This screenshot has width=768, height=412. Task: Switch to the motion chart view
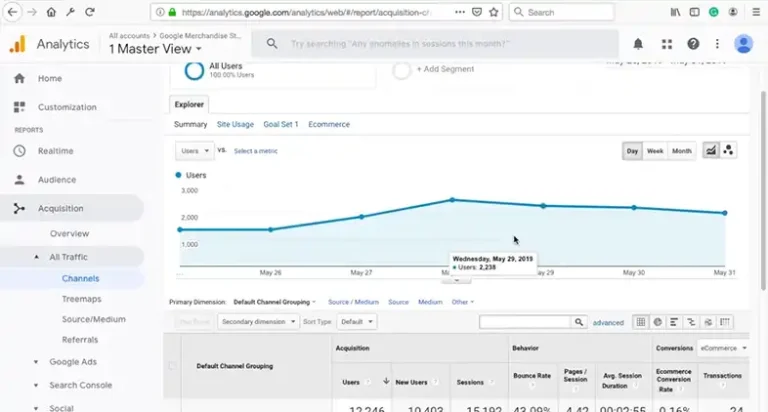[728, 150]
